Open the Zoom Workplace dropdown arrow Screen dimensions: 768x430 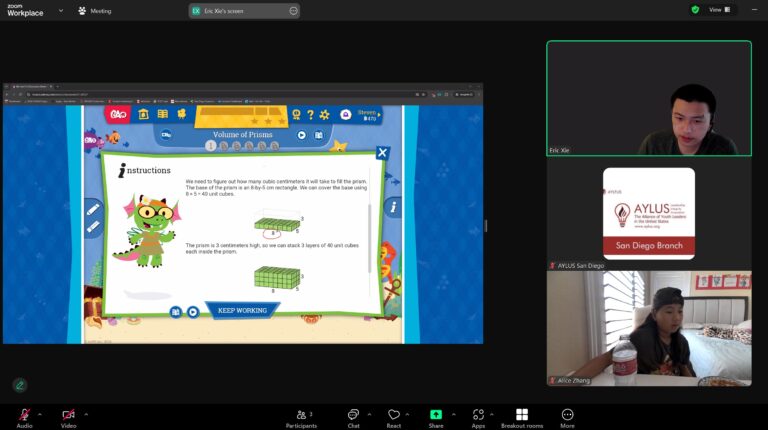coord(61,10)
